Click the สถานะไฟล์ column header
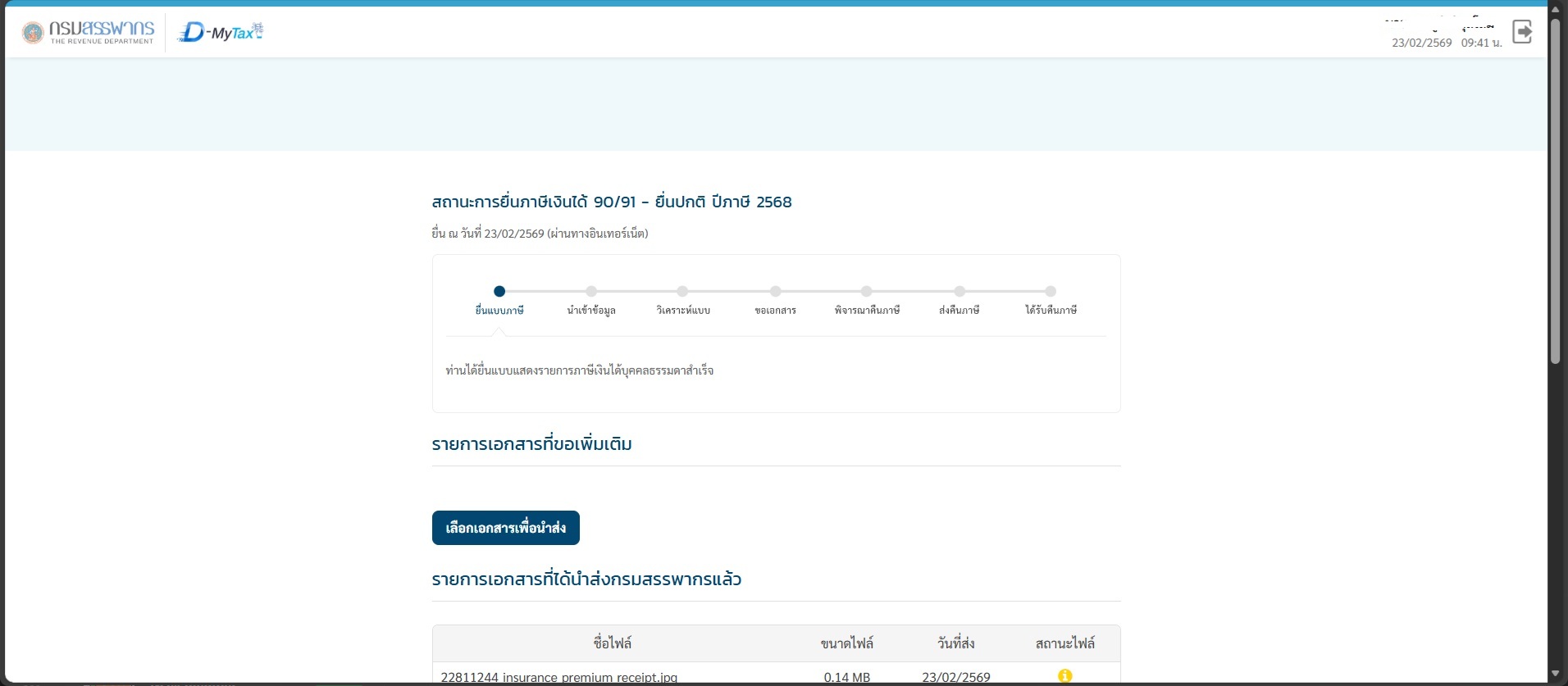Viewport: 1568px width, 686px height. click(1065, 643)
